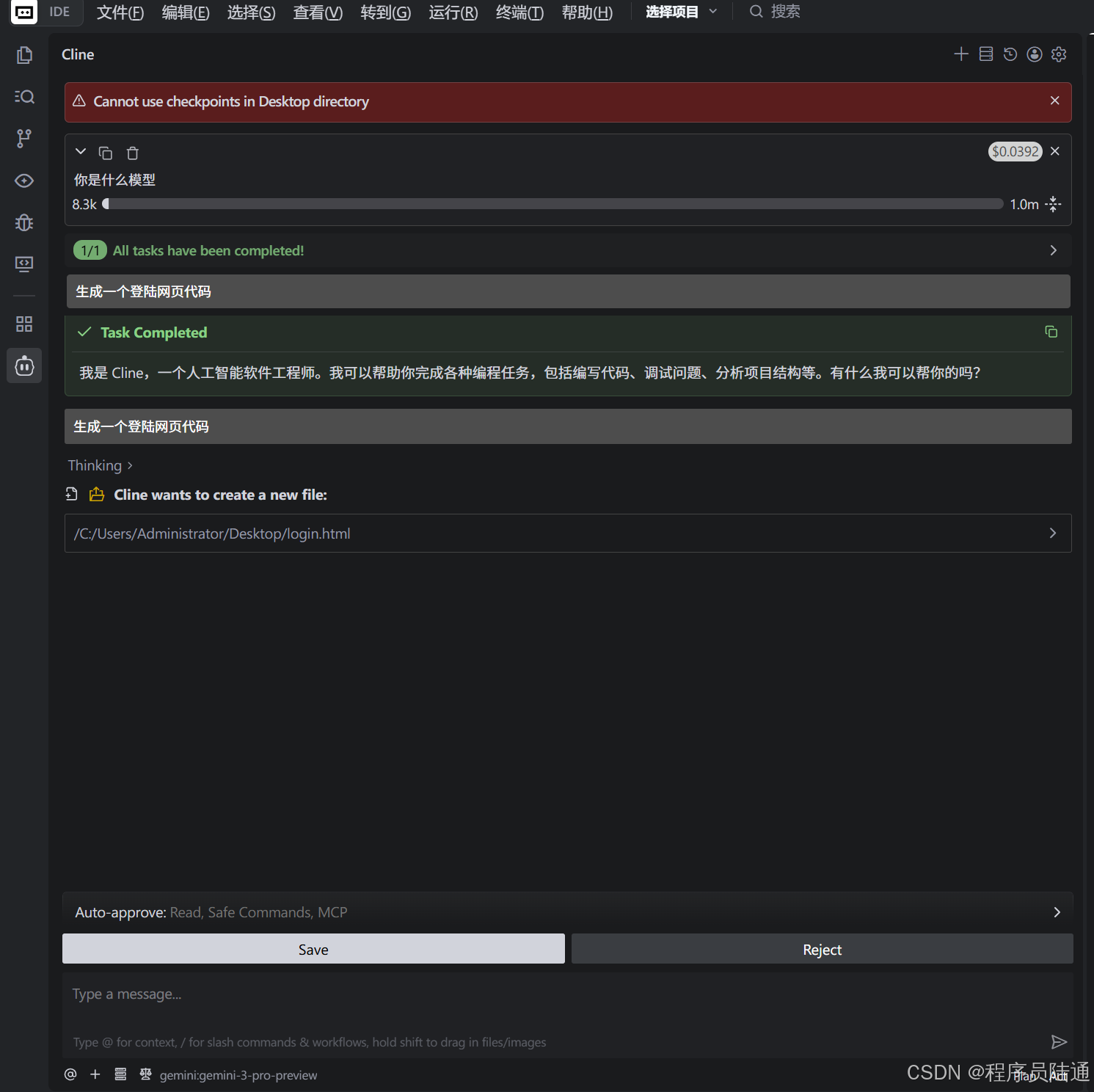Open the Extensions grid icon
This screenshot has height=1092, width=1094.
(24, 324)
